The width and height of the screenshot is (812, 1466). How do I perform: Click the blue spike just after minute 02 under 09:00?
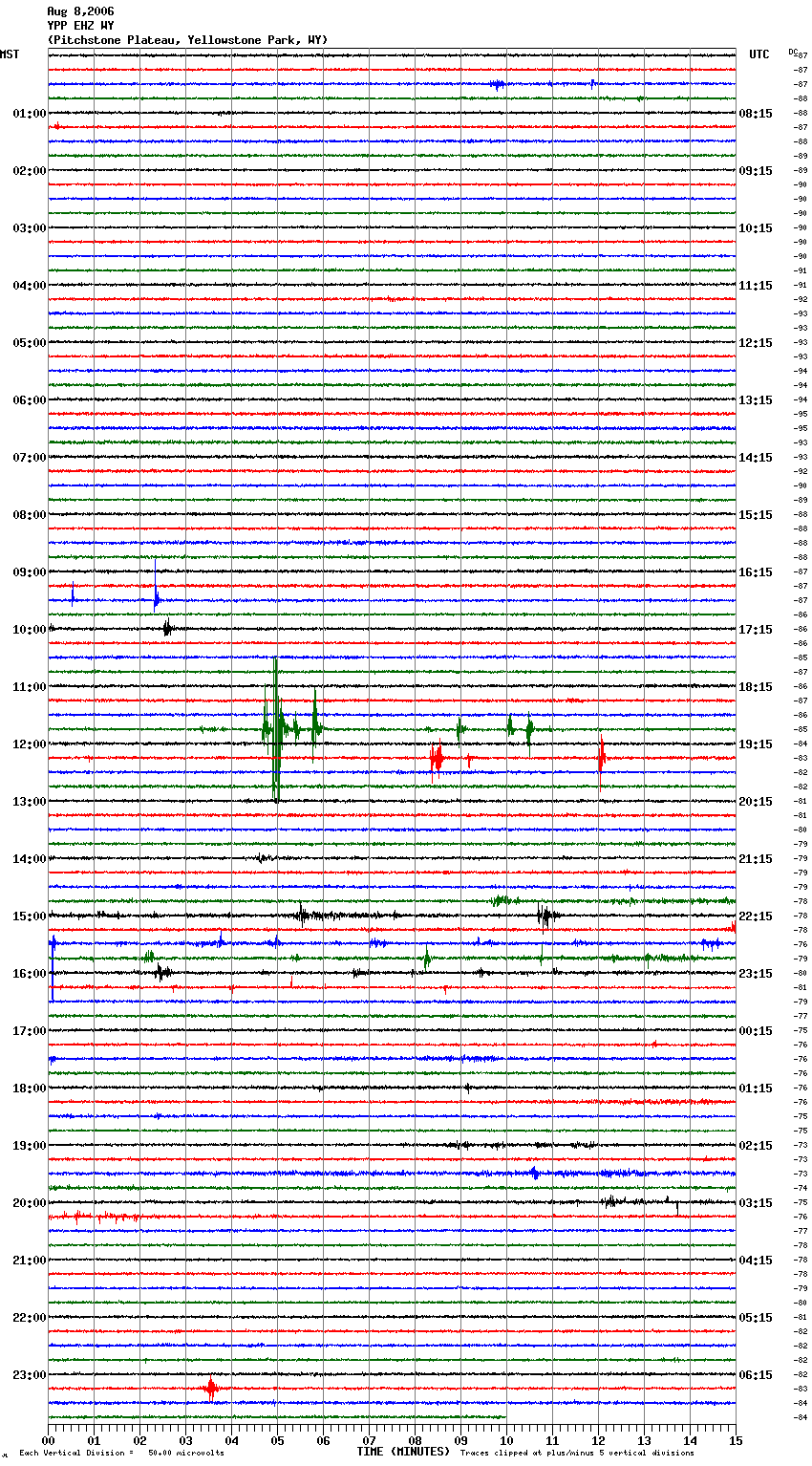(156, 588)
